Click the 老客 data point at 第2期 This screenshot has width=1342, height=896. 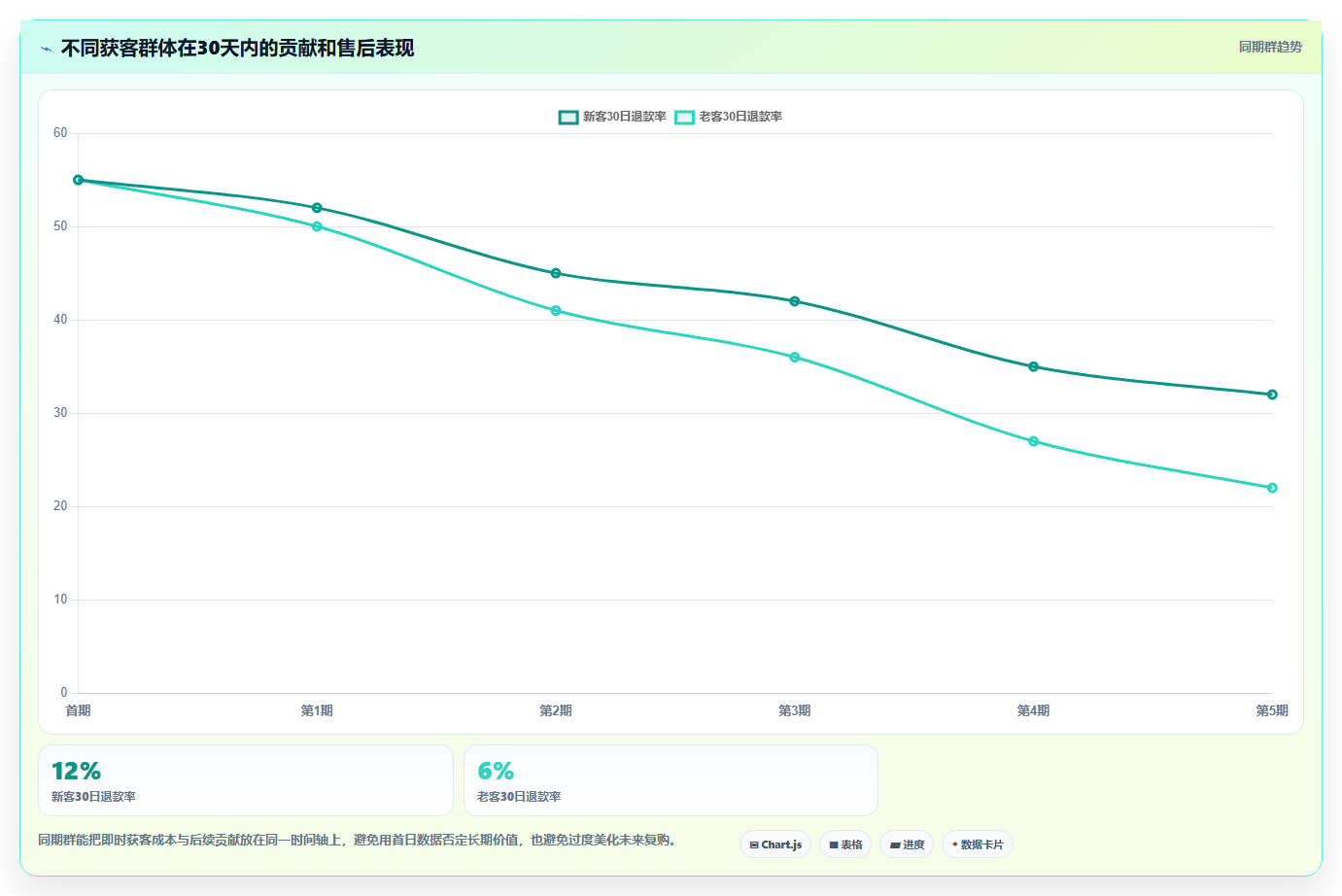click(556, 311)
